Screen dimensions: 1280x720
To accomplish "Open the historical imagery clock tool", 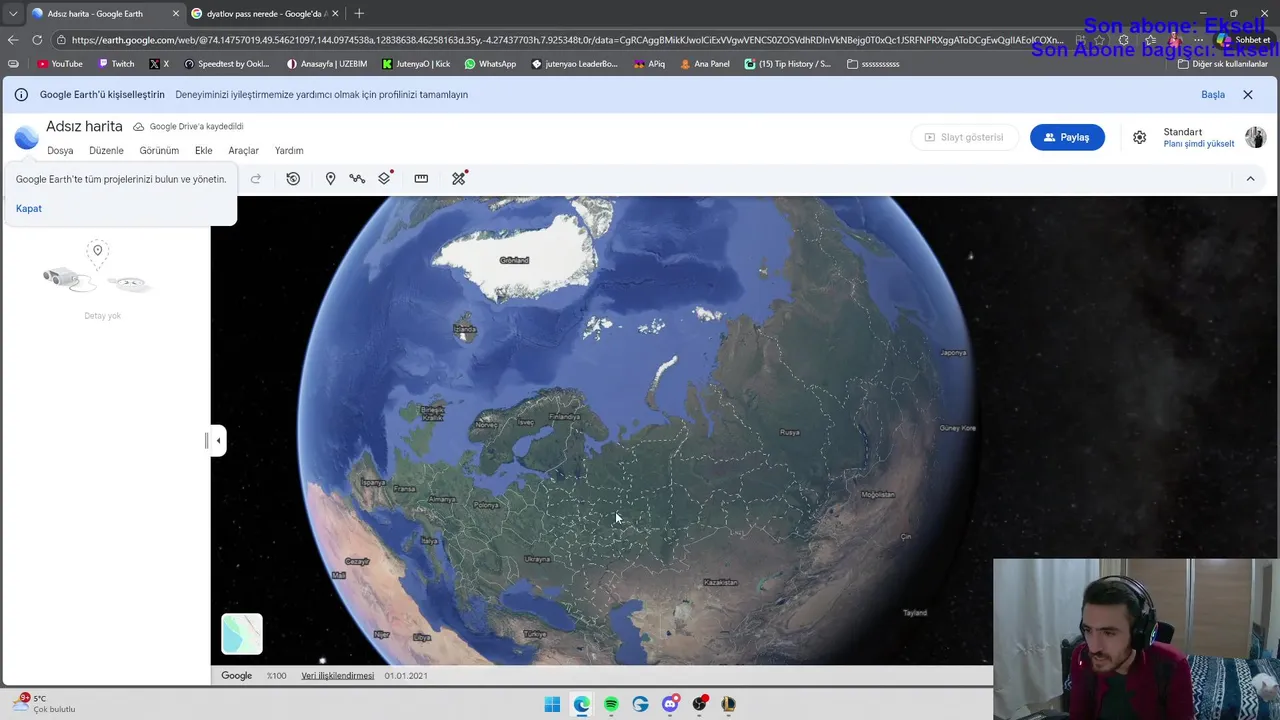I will 293,178.
